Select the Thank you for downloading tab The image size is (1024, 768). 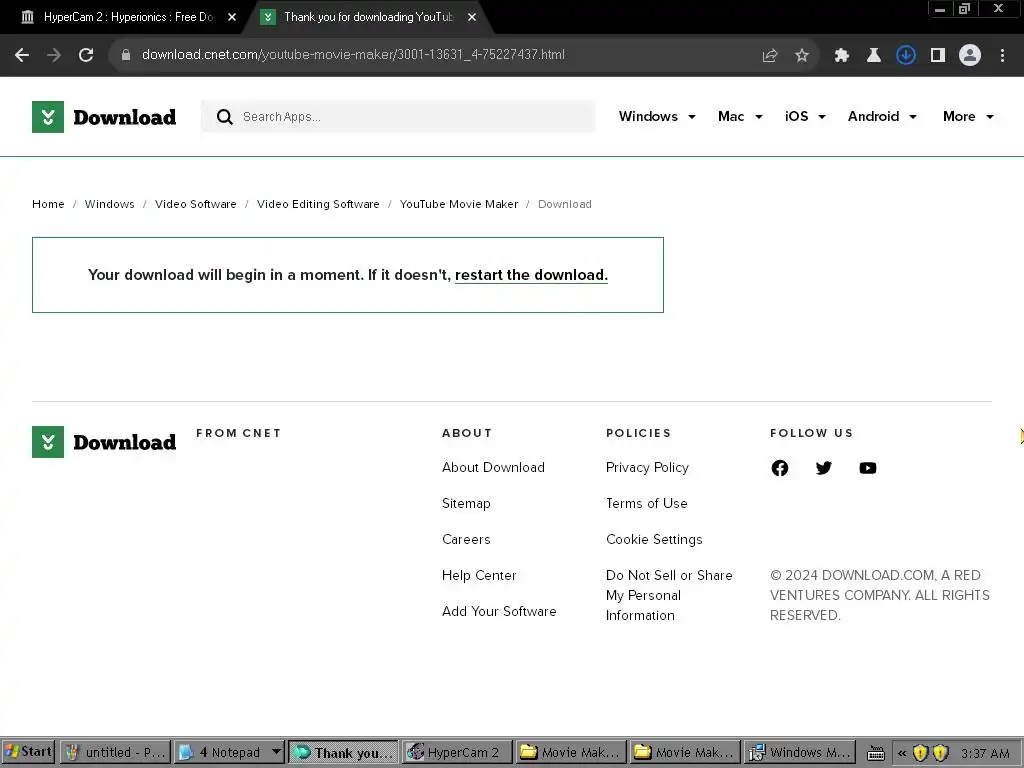click(x=368, y=18)
